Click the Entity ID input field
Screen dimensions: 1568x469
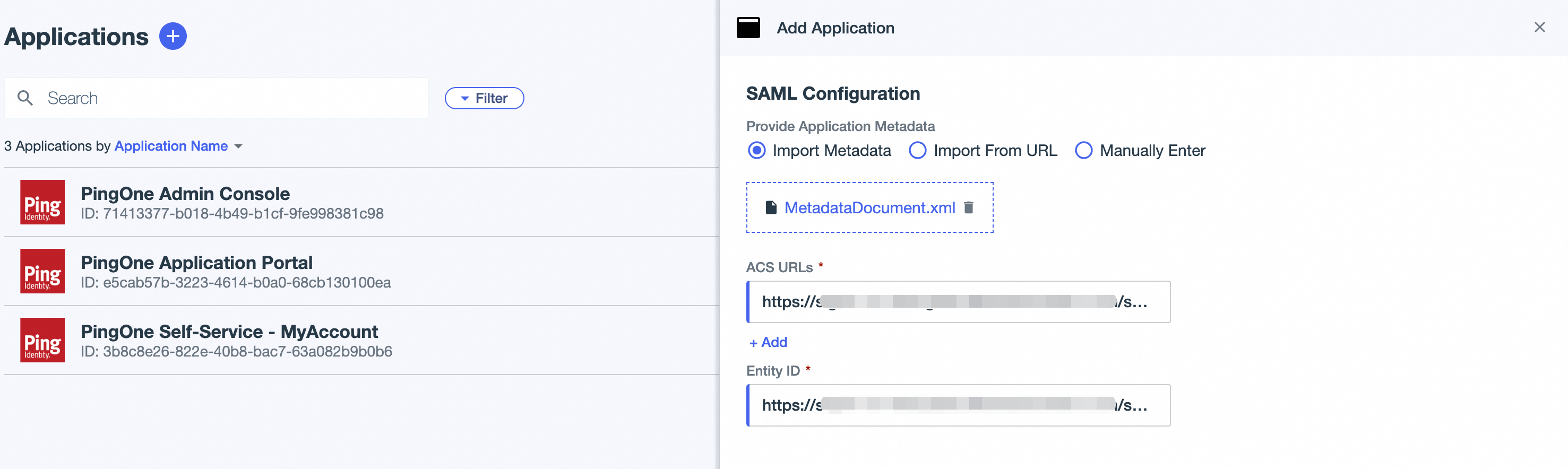(958, 405)
